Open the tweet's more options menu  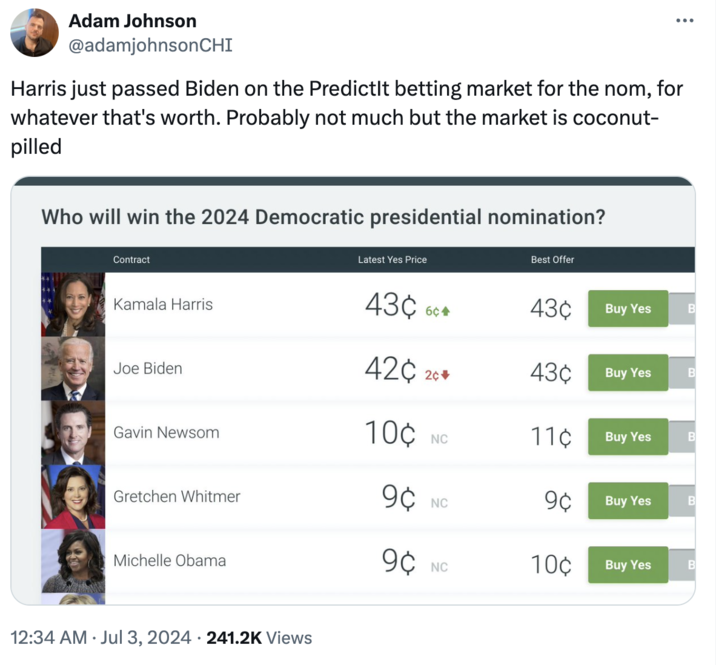(684, 21)
